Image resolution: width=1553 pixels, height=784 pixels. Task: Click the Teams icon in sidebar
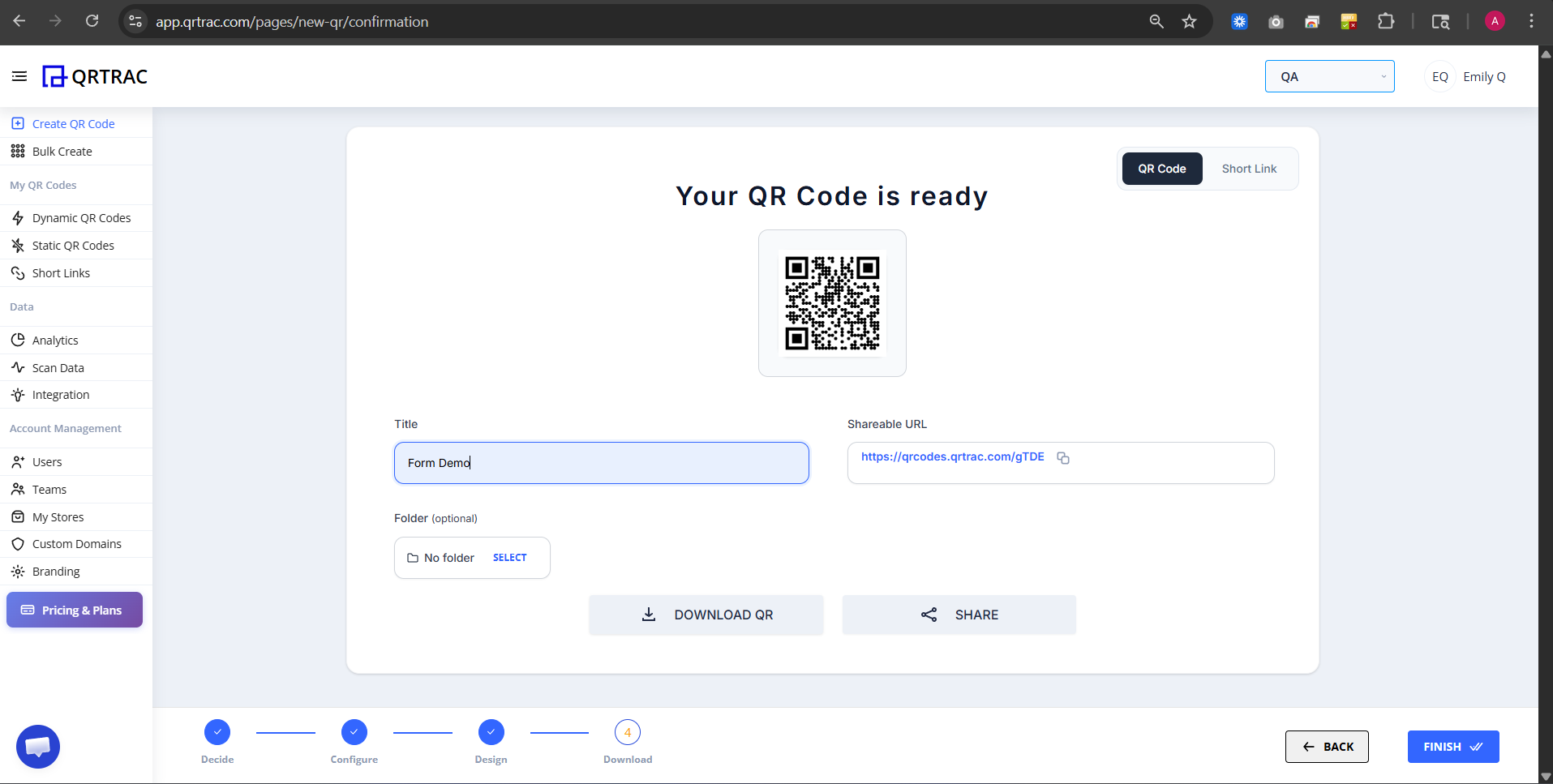coord(18,490)
